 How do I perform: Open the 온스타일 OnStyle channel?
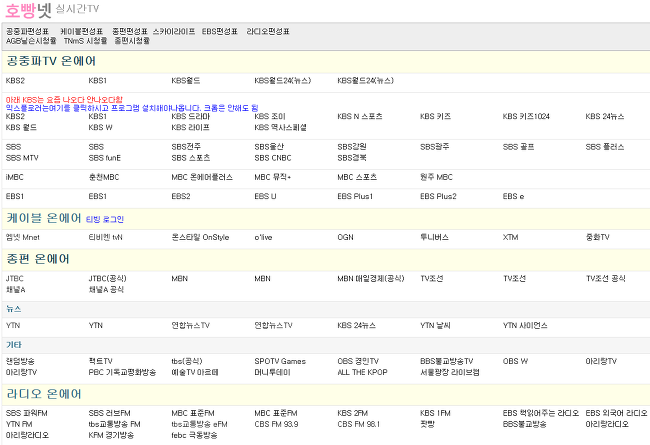[200, 237]
